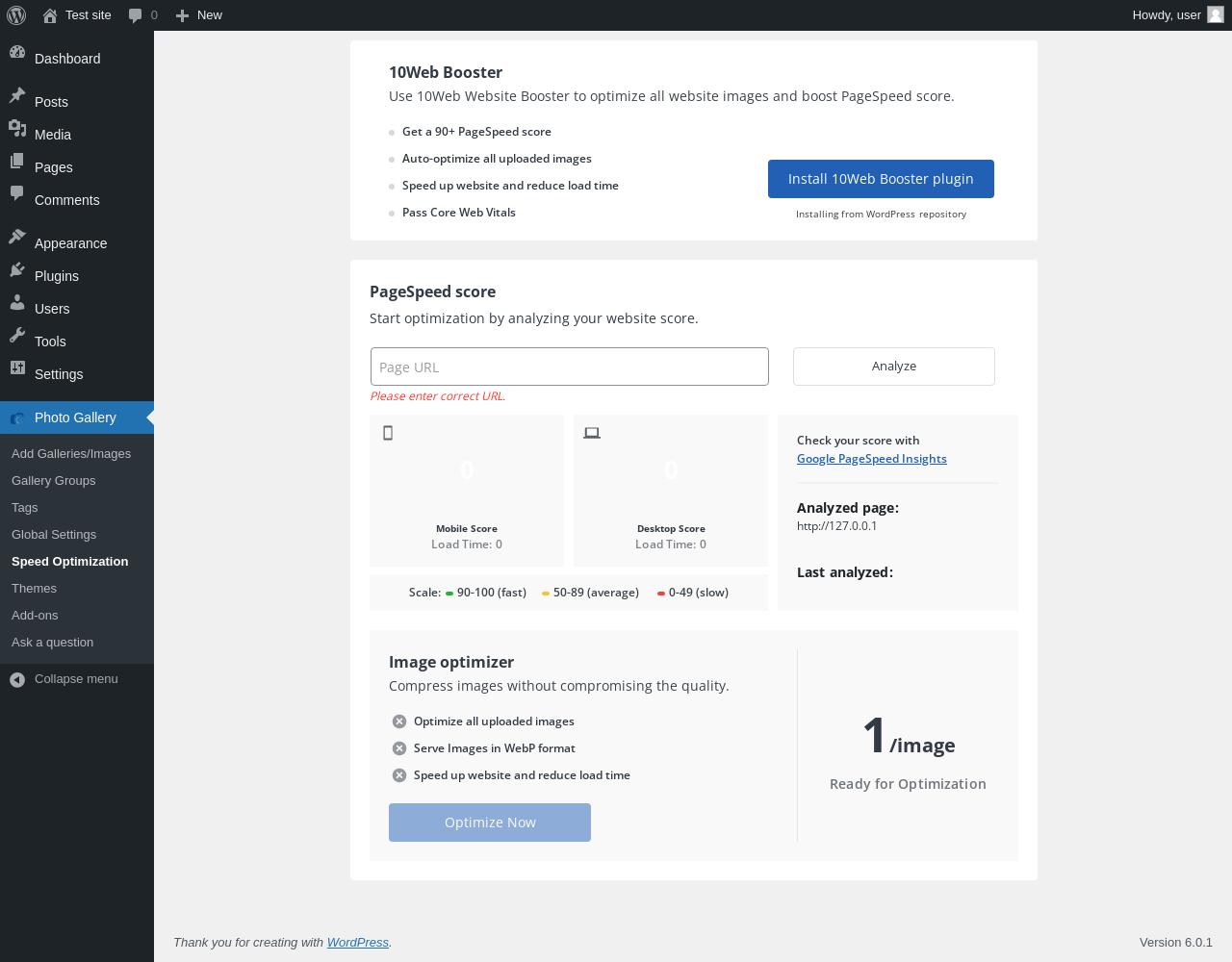
Task: Click the Settings sliders icon
Action: click(17, 367)
